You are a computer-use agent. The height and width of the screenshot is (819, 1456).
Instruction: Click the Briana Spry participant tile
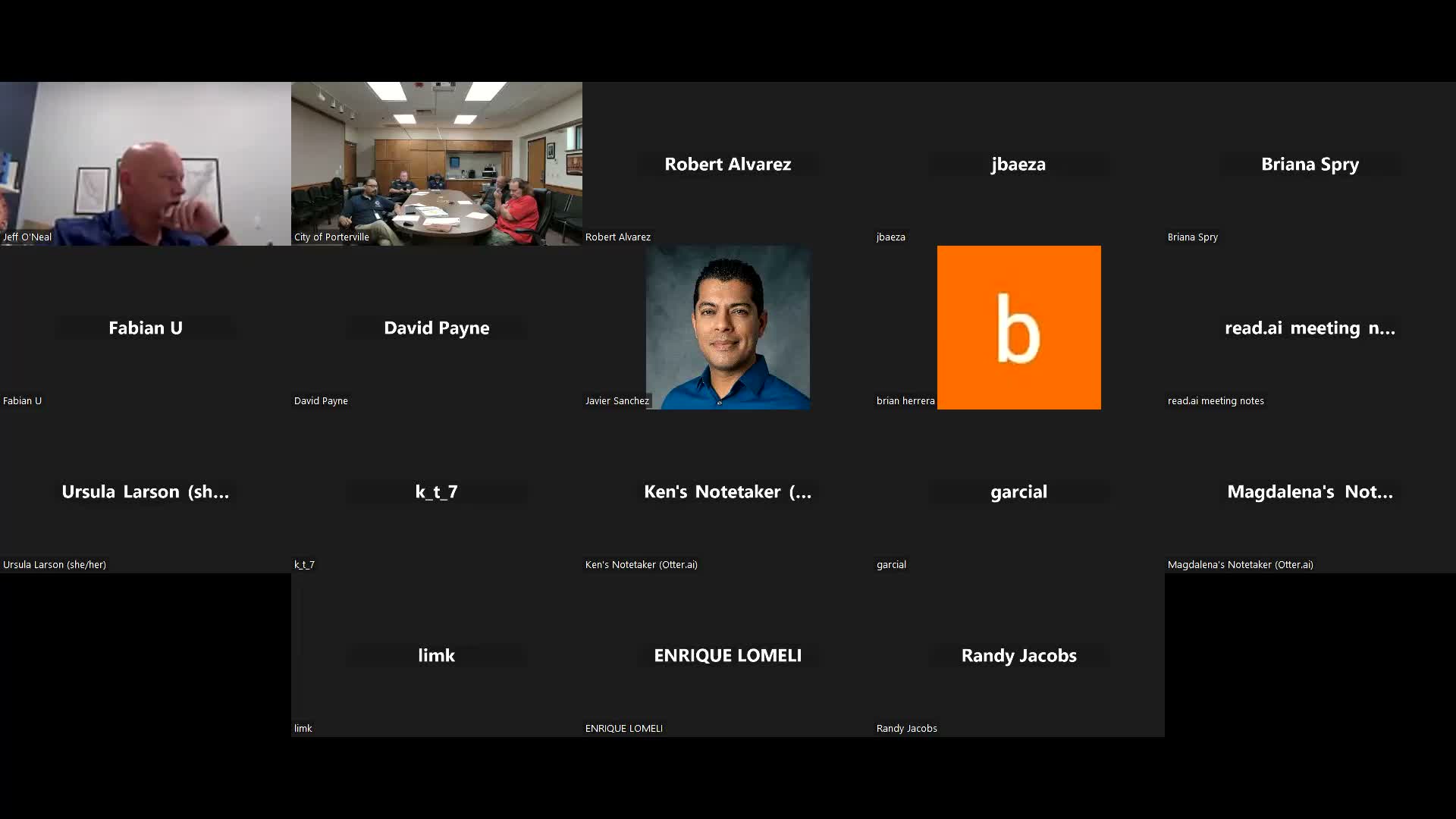pos(1310,164)
